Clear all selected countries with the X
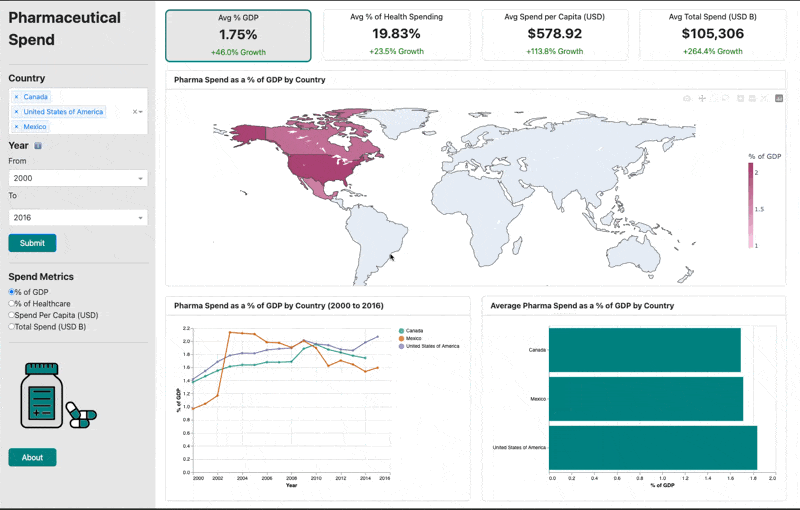The image size is (800, 510). pyautogui.click(x=134, y=112)
